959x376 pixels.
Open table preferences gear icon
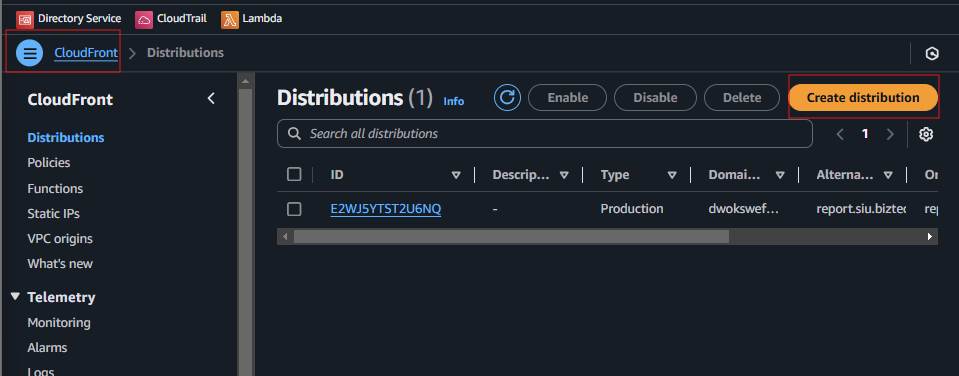(x=926, y=135)
